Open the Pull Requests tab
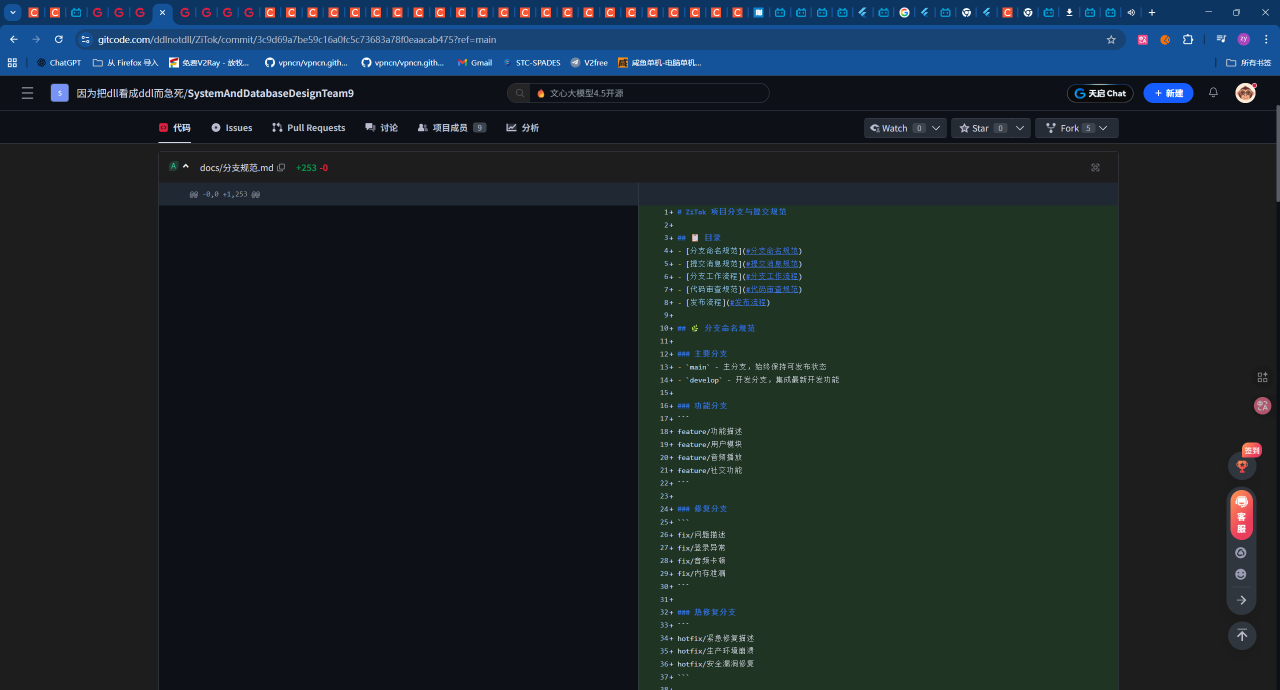The image size is (1280, 690). click(x=309, y=128)
